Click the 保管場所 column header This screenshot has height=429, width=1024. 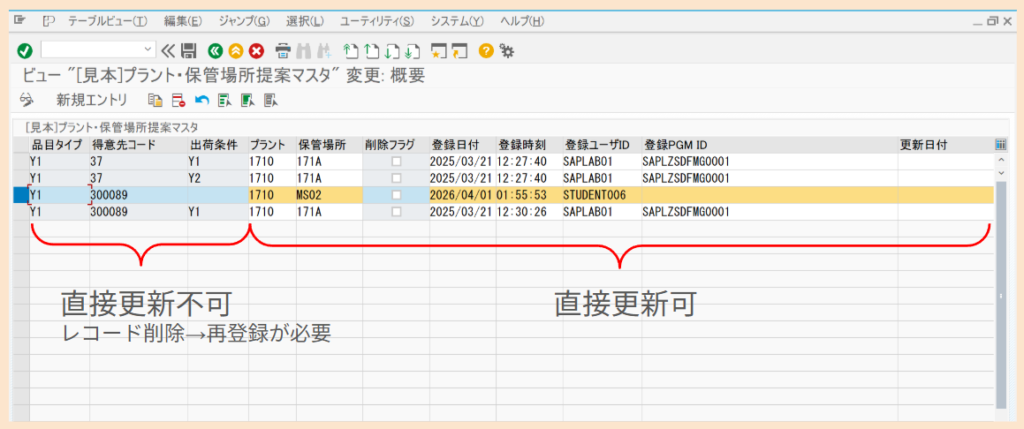[321, 144]
